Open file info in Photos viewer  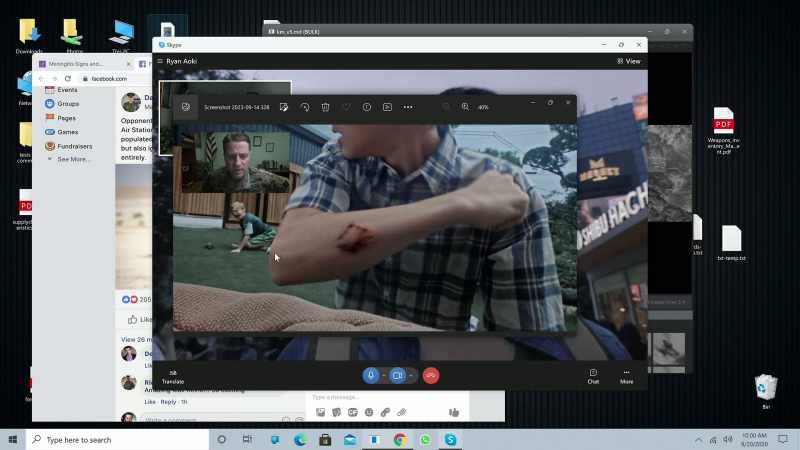point(366,107)
